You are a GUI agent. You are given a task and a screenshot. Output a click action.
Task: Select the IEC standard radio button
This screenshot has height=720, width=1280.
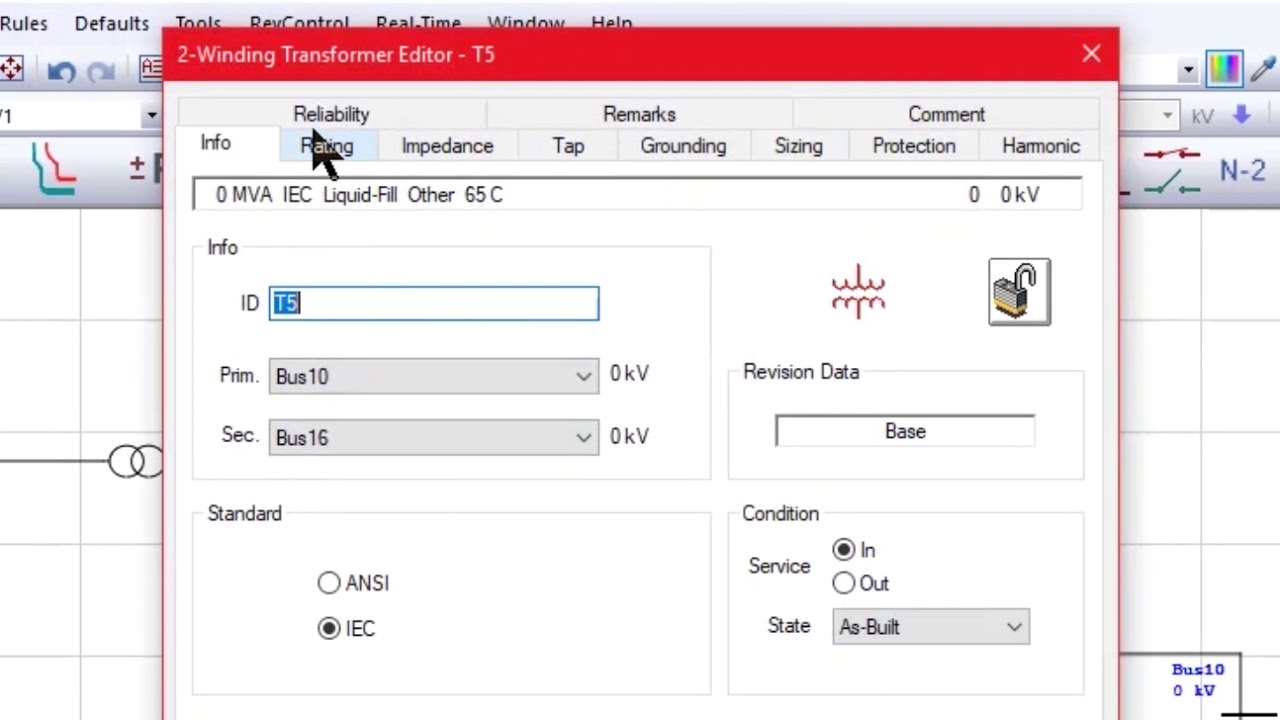tap(329, 628)
